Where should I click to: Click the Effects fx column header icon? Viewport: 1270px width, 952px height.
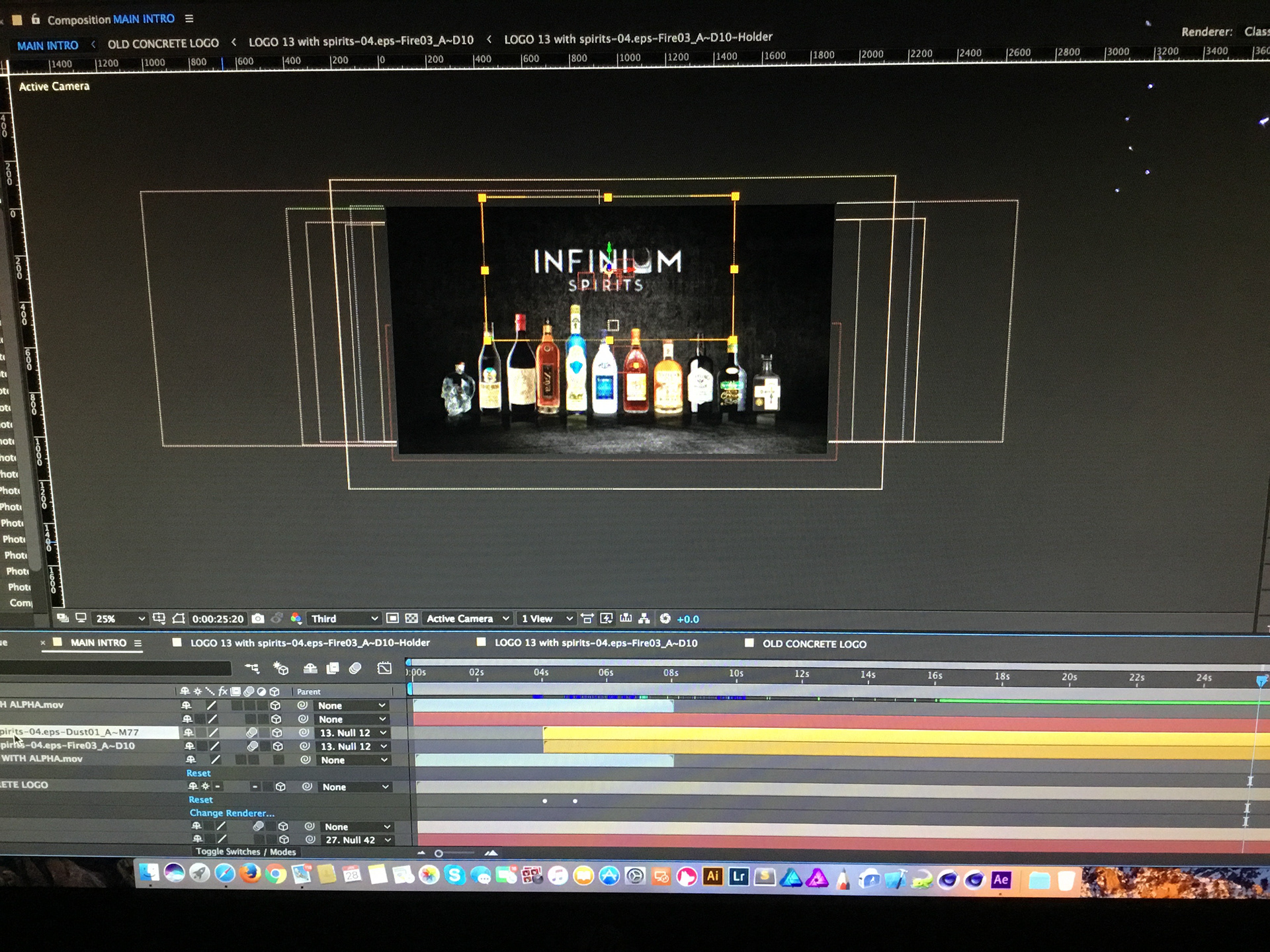[223, 692]
